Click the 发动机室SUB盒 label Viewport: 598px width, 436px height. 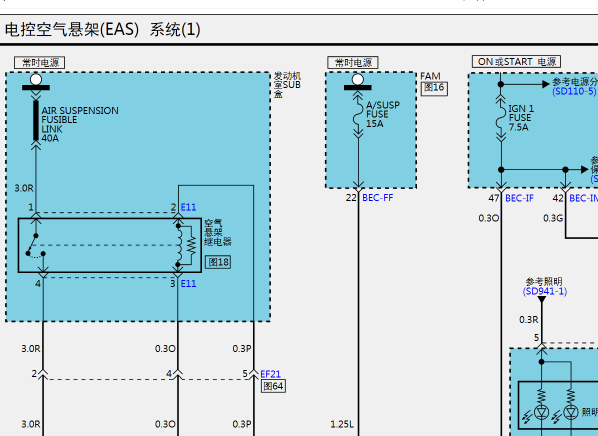point(287,85)
